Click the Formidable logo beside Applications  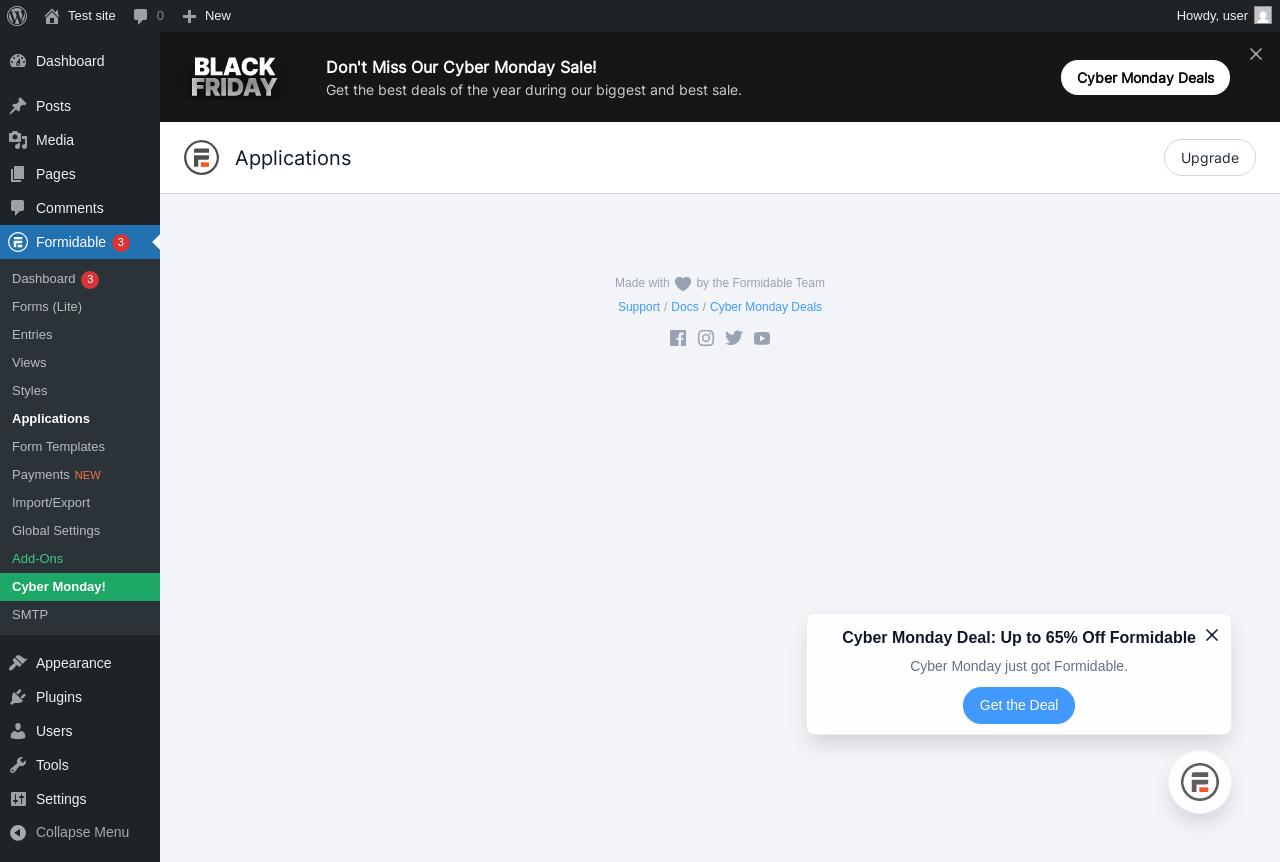point(201,158)
